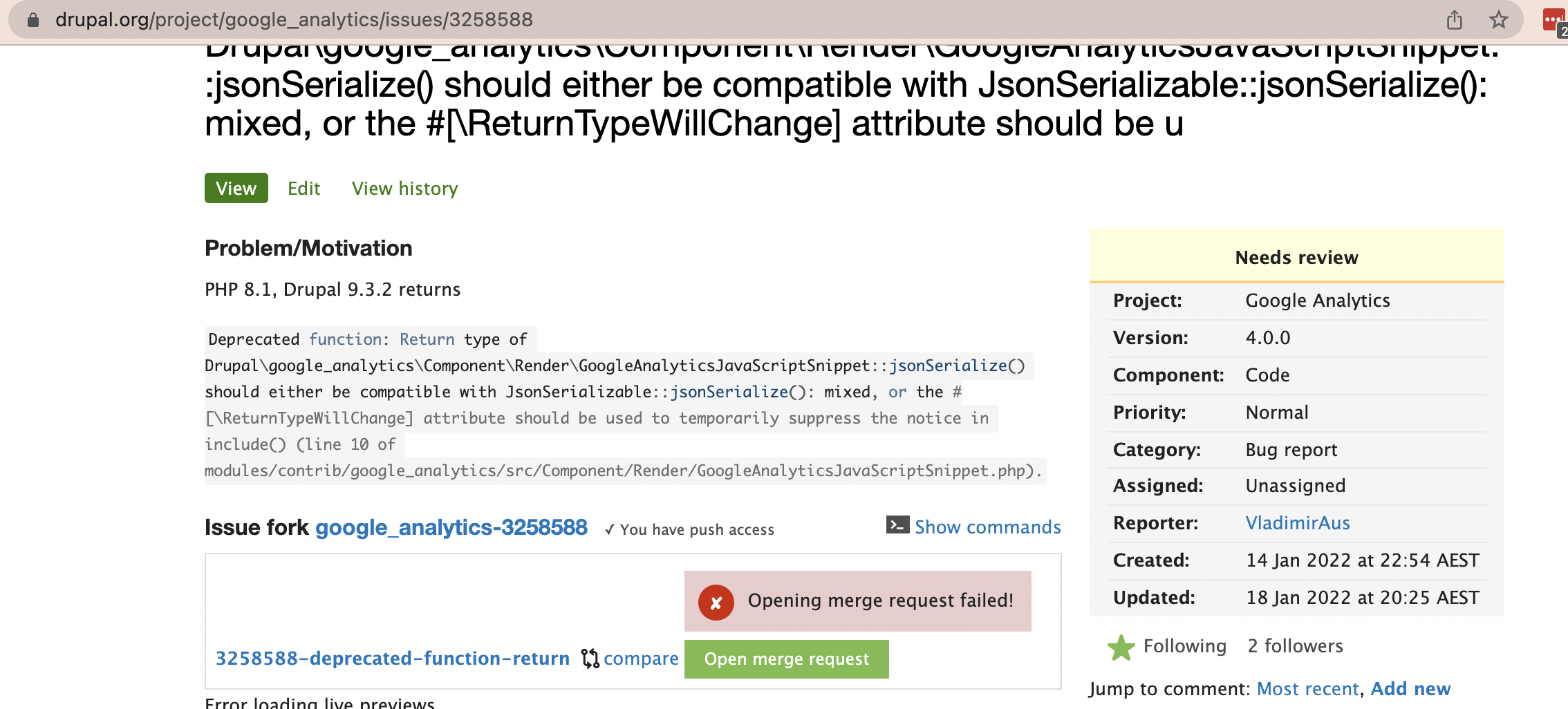
Task: Click the browser share icon
Action: coord(1455,20)
